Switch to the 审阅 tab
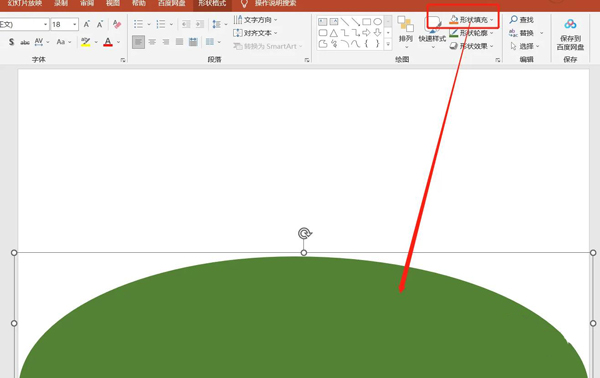The image size is (600, 378). 87,3
